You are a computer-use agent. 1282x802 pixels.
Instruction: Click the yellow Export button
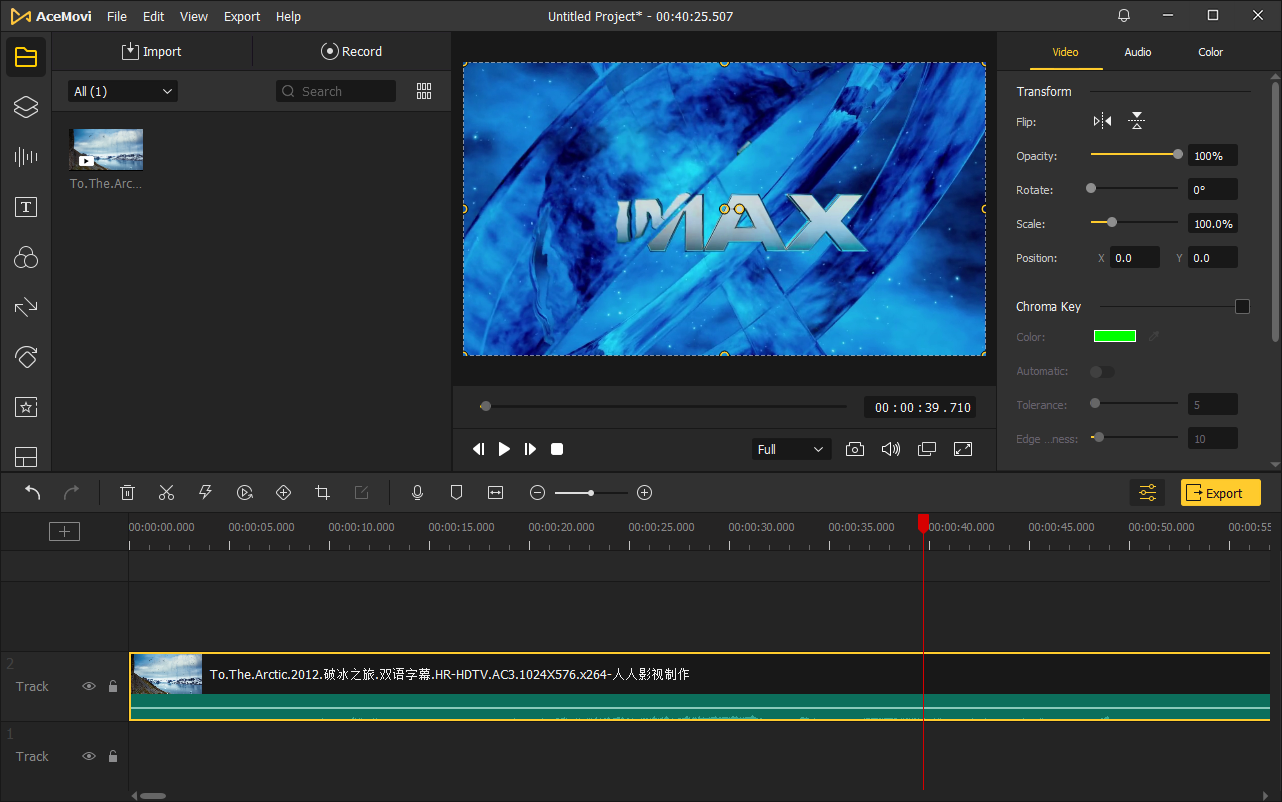pos(1221,492)
